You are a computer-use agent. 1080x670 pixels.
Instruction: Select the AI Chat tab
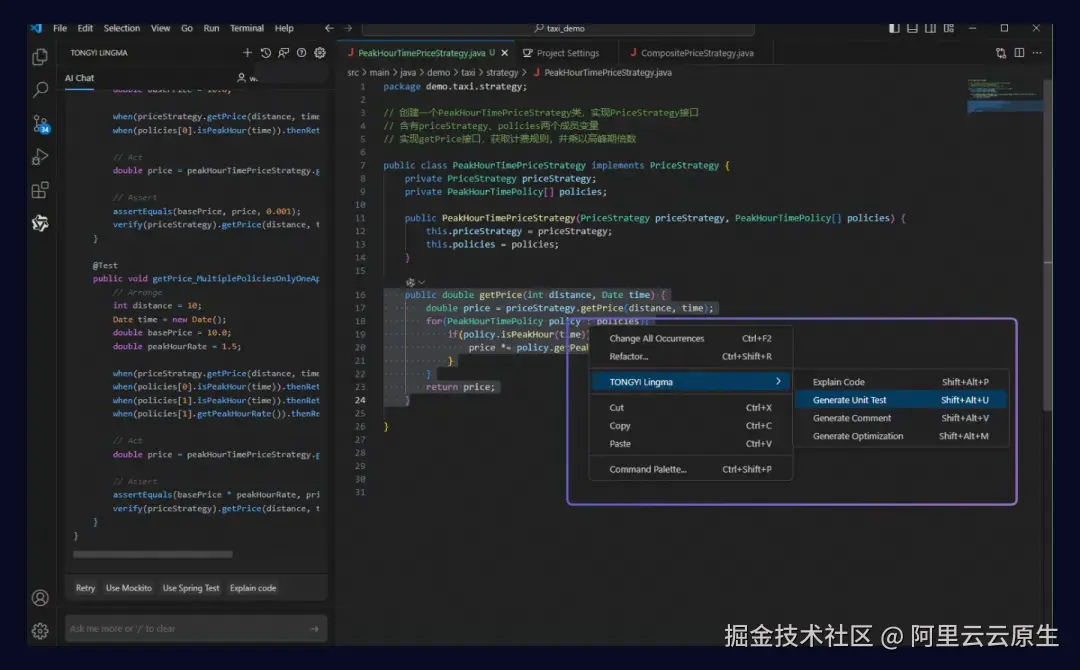[x=79, y=78]
